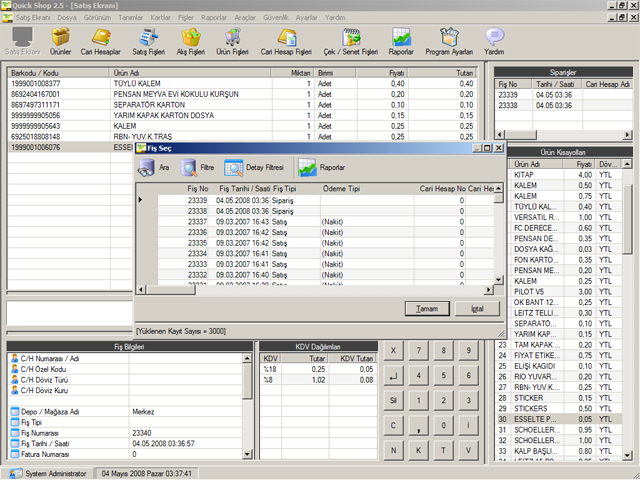The height and width of the screenshot is (480, 640).
Task: Click the keypad N button
Action: click(393, 451)
